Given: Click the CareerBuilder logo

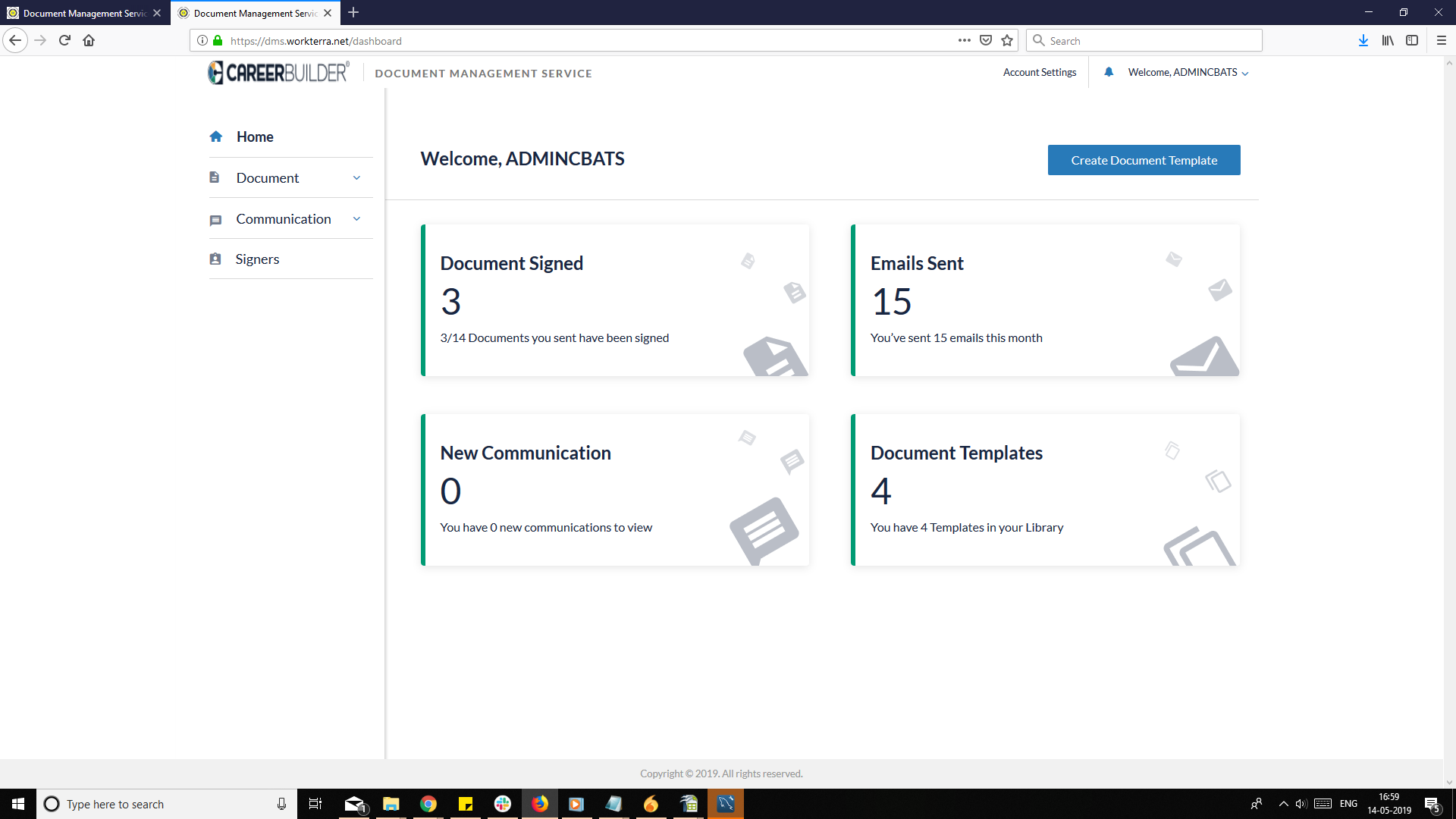Looking at the screenshot, I should (x=278, y=72).
